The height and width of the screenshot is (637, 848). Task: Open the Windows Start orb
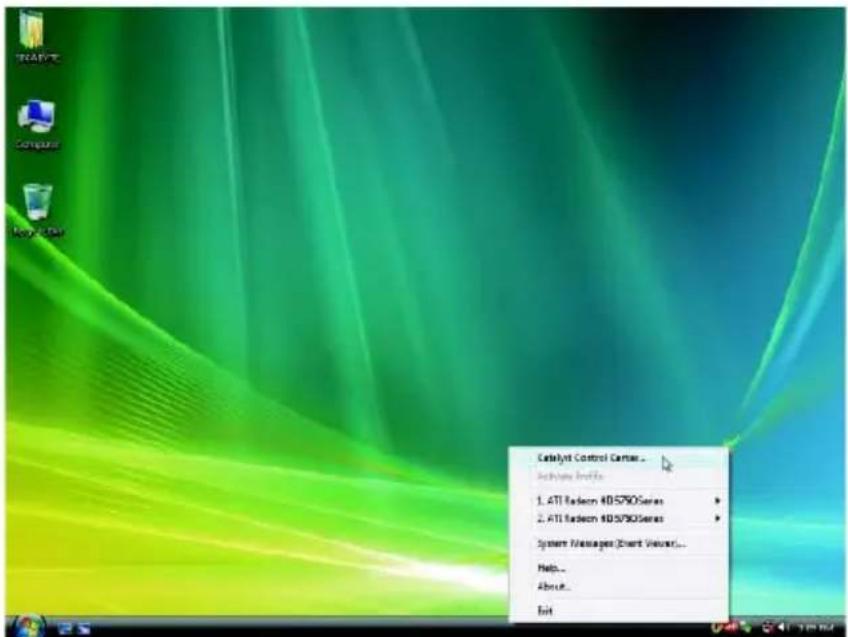point(28,626)
